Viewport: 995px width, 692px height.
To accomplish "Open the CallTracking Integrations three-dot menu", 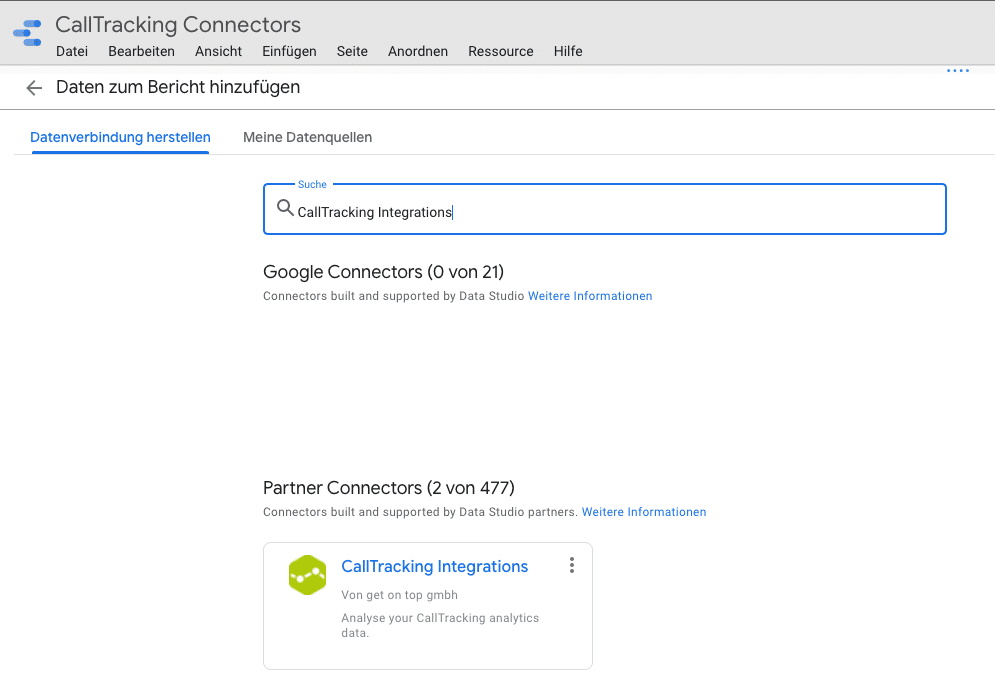I will (x=571, y=566).
